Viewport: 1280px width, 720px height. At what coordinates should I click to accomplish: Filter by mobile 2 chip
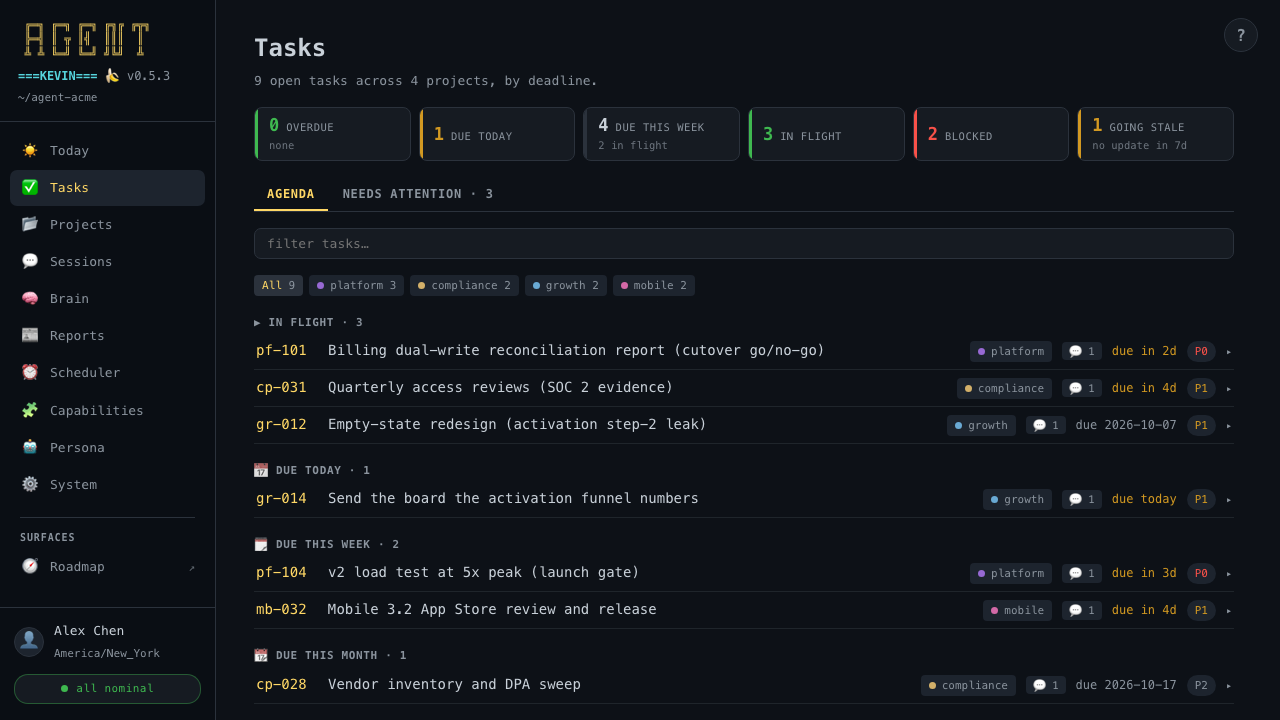(654, 285)
